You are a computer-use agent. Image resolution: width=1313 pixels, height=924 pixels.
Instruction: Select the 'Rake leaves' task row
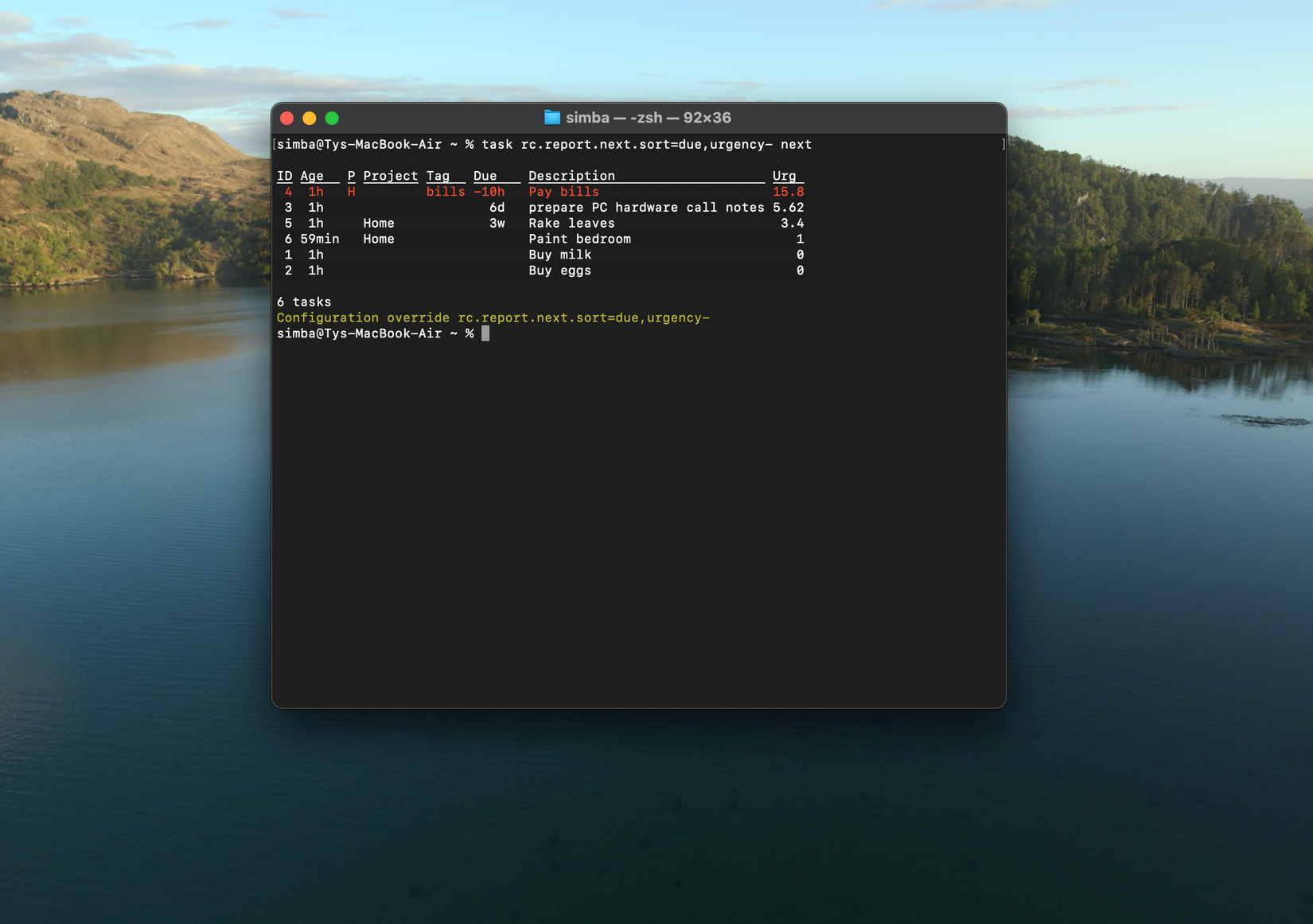[571, 223]
